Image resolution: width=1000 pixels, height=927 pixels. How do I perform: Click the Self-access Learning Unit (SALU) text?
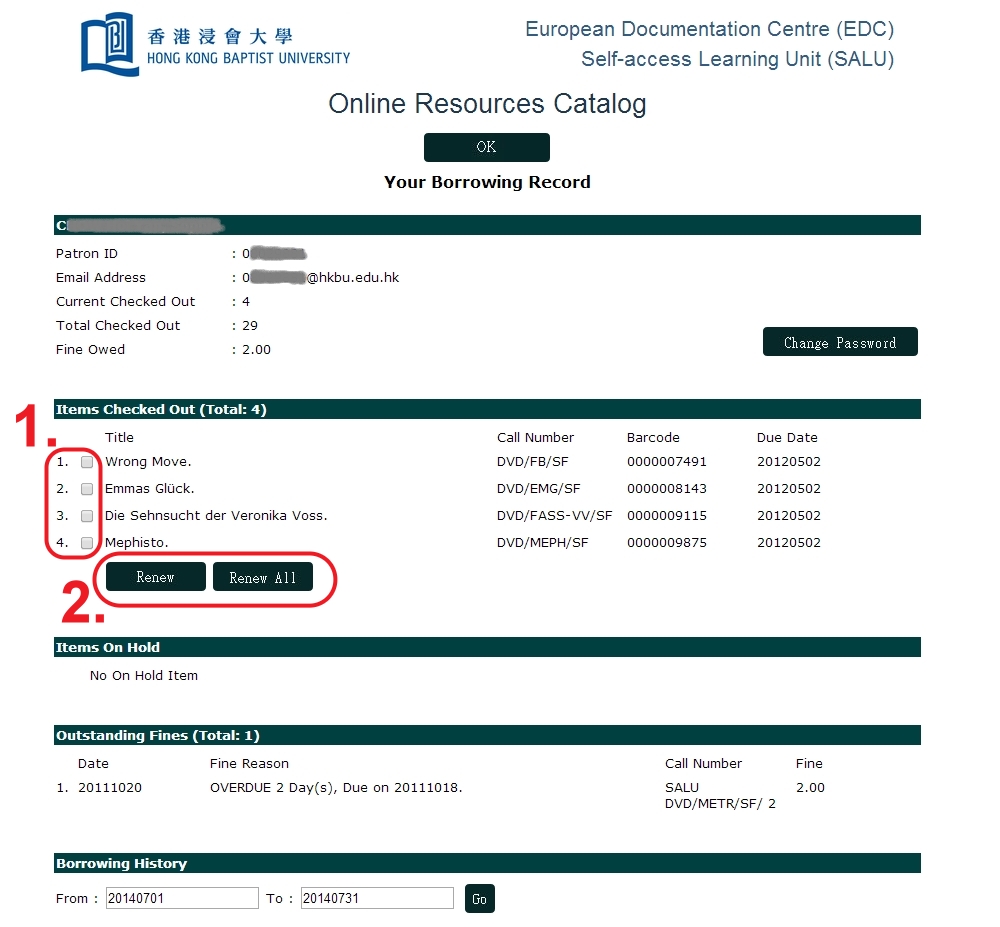737,59
